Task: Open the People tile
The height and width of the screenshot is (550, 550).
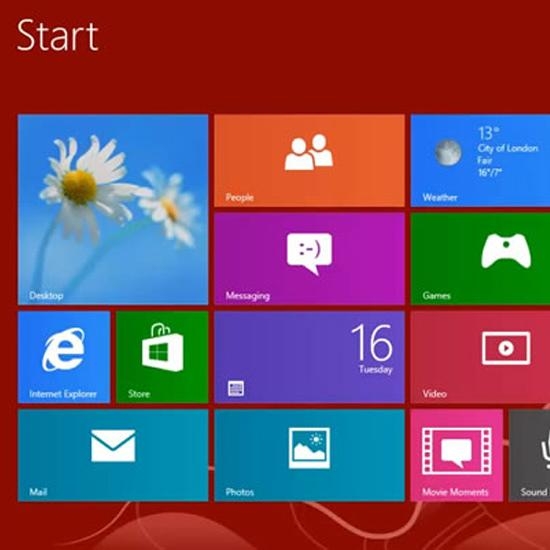Action: [309, 160]
